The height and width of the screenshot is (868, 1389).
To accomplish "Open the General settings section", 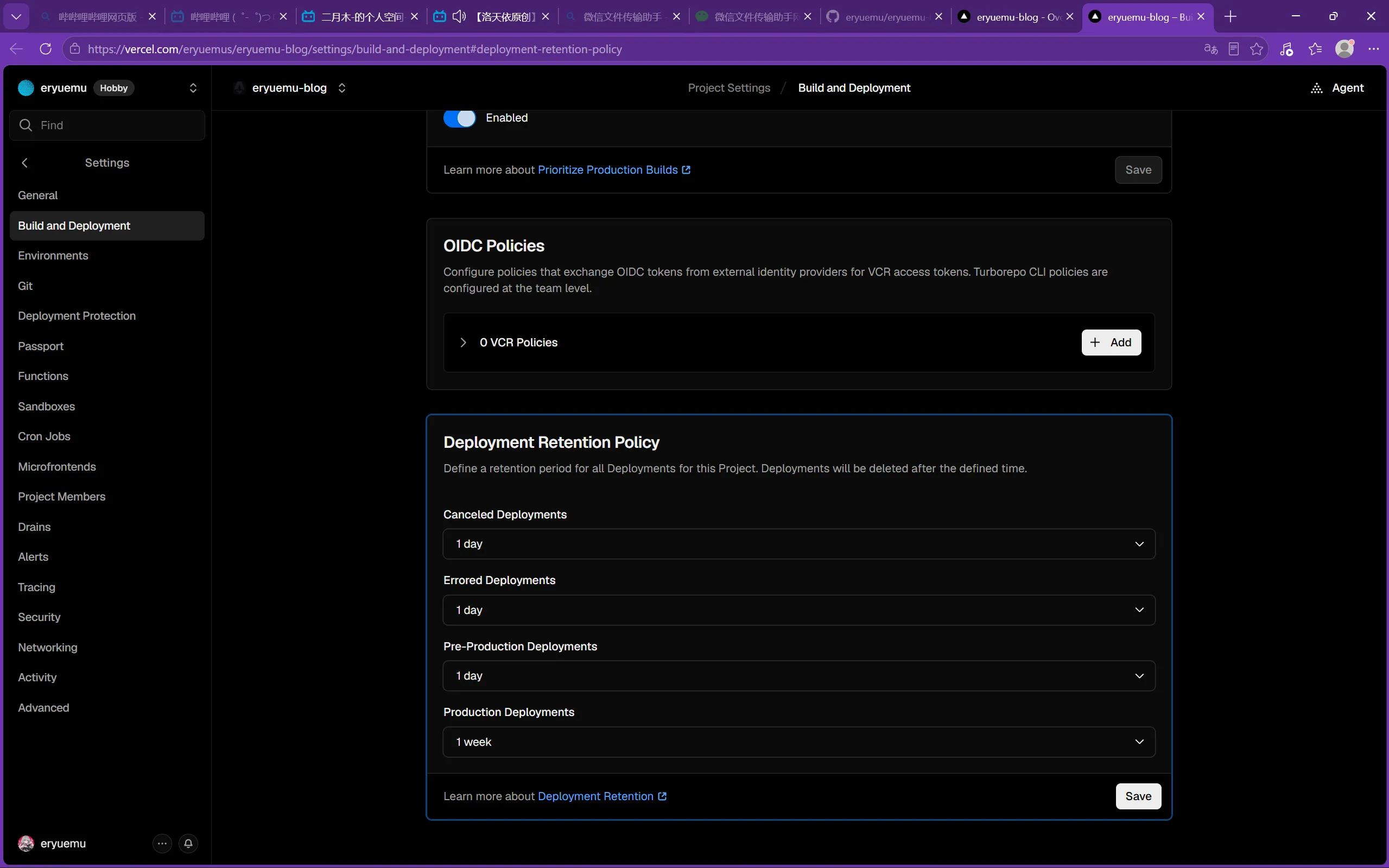I will pyautogui.click(x=107, y=195).
